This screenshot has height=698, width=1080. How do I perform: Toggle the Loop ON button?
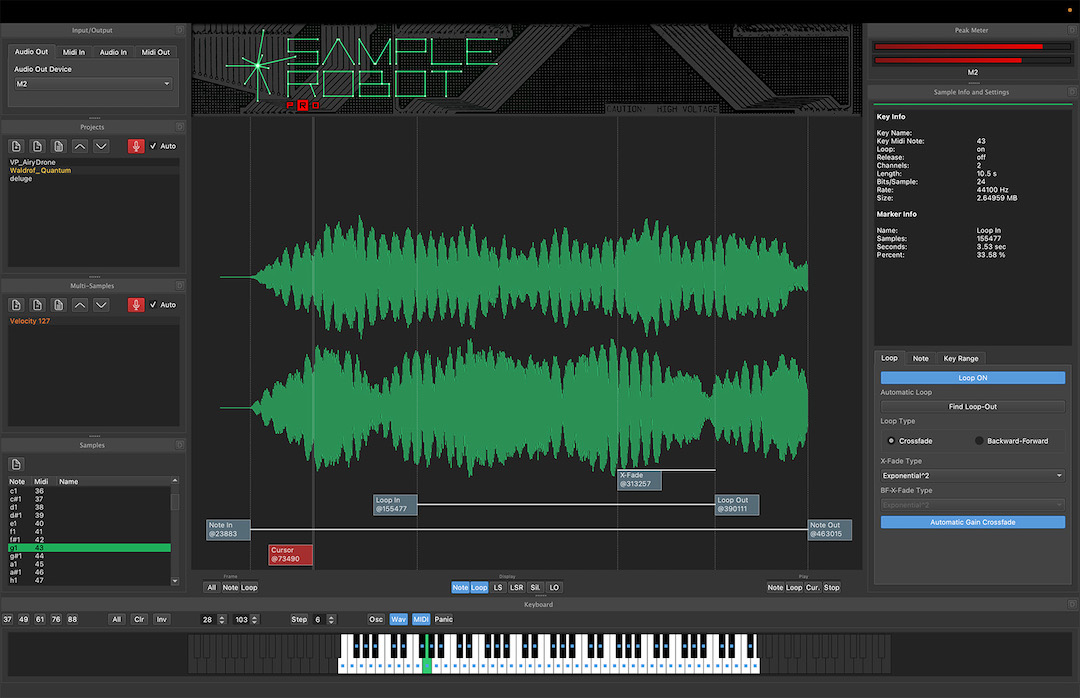[x=972, y=378]
